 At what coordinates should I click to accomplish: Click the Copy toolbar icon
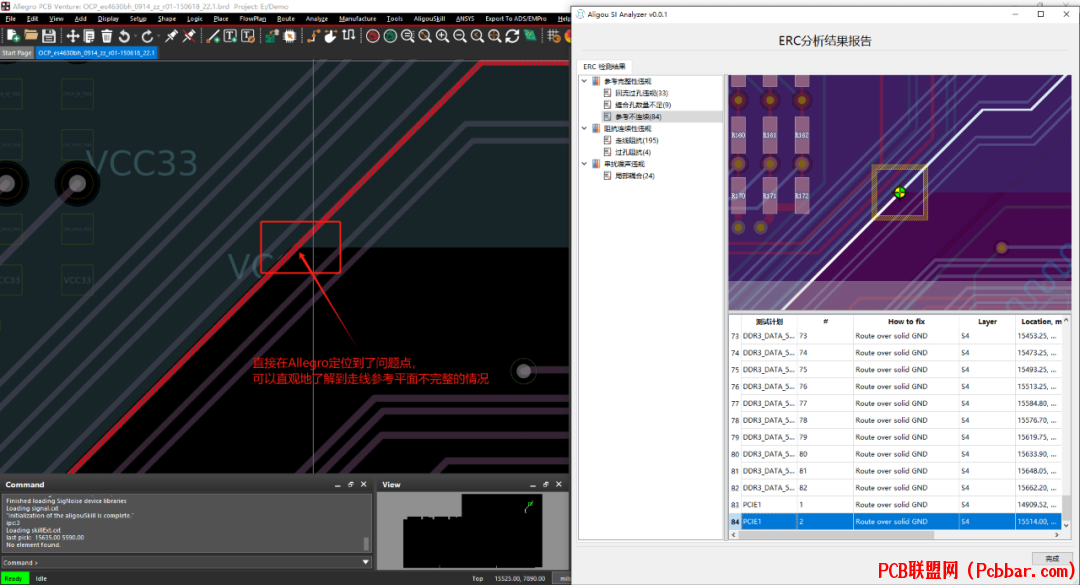pyautogui.click(x=89, y=36)
